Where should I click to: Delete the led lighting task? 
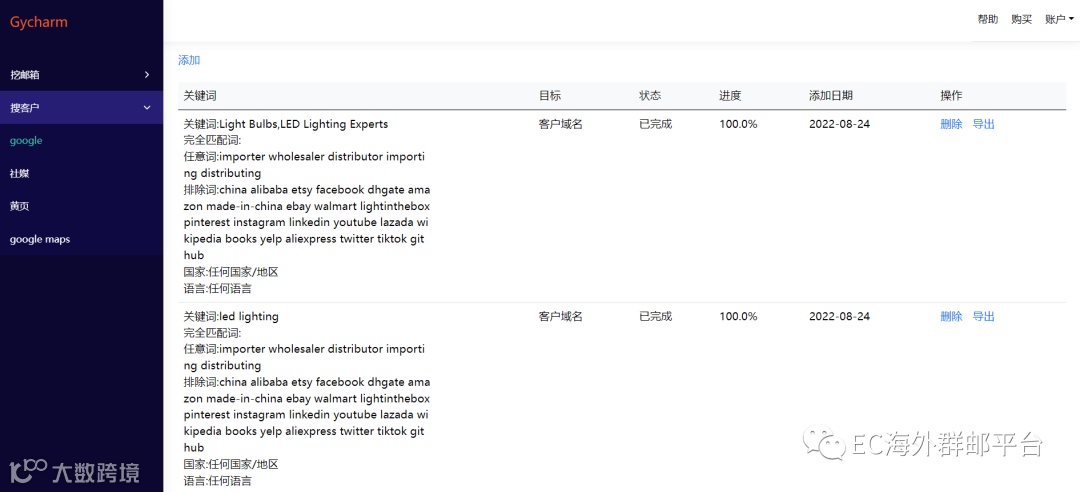pos(951,316)
